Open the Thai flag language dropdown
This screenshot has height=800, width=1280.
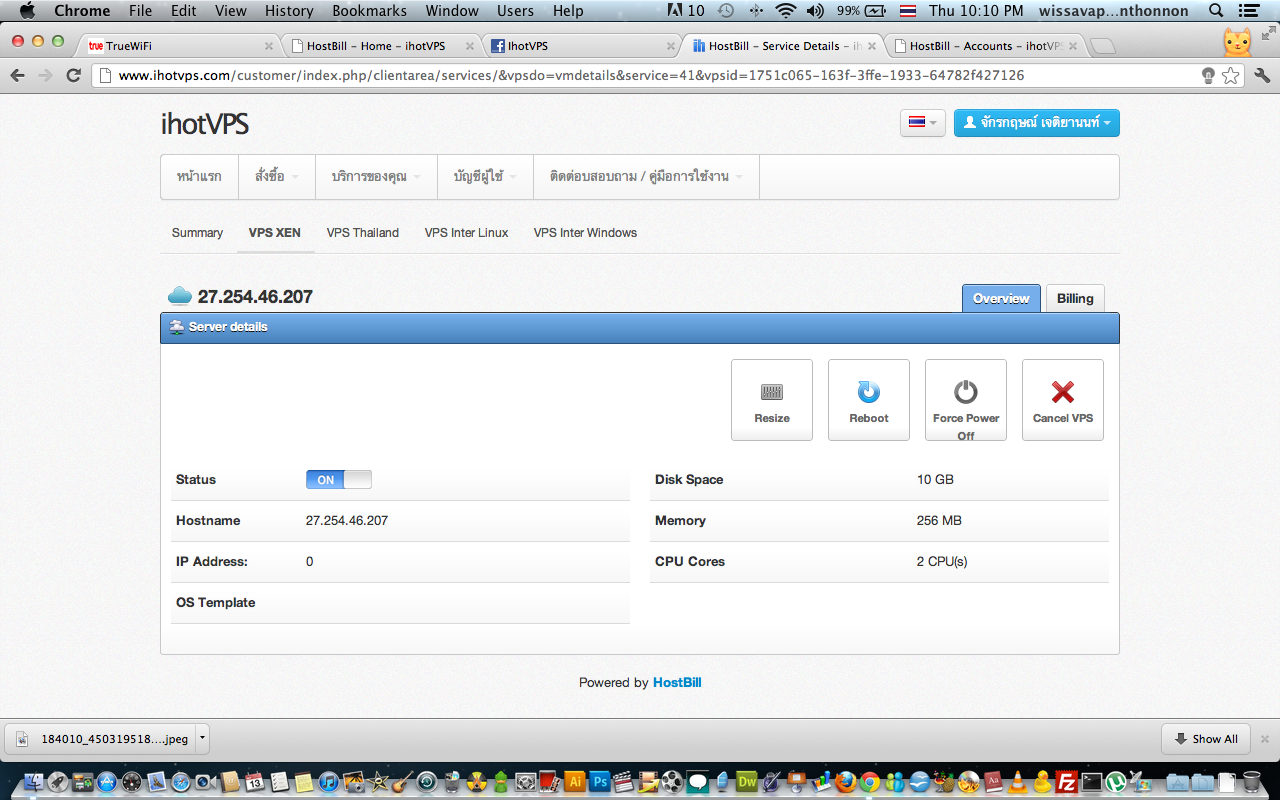point(922,123)
